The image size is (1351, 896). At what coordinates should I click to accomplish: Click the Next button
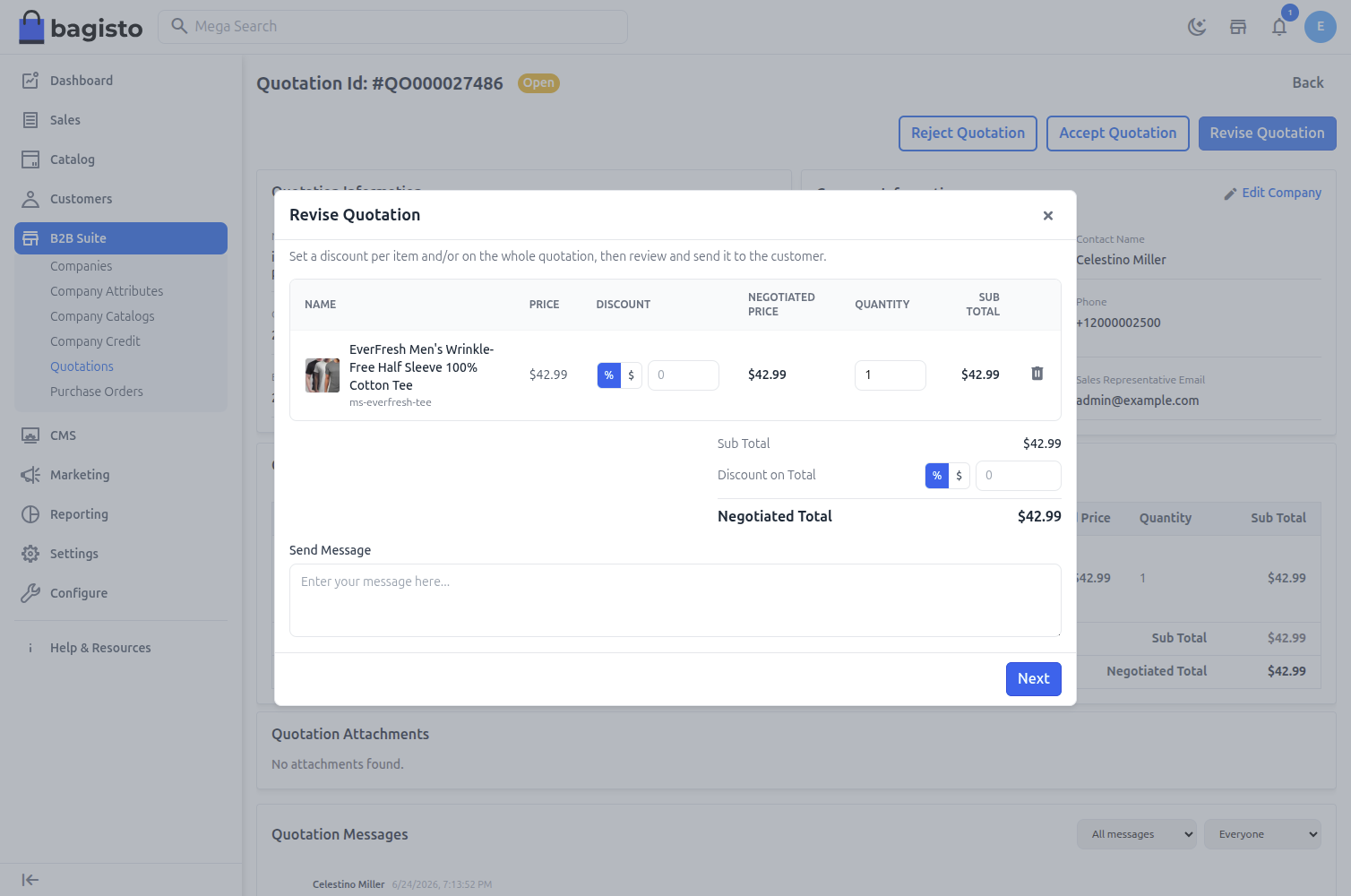pos(1034,679)
